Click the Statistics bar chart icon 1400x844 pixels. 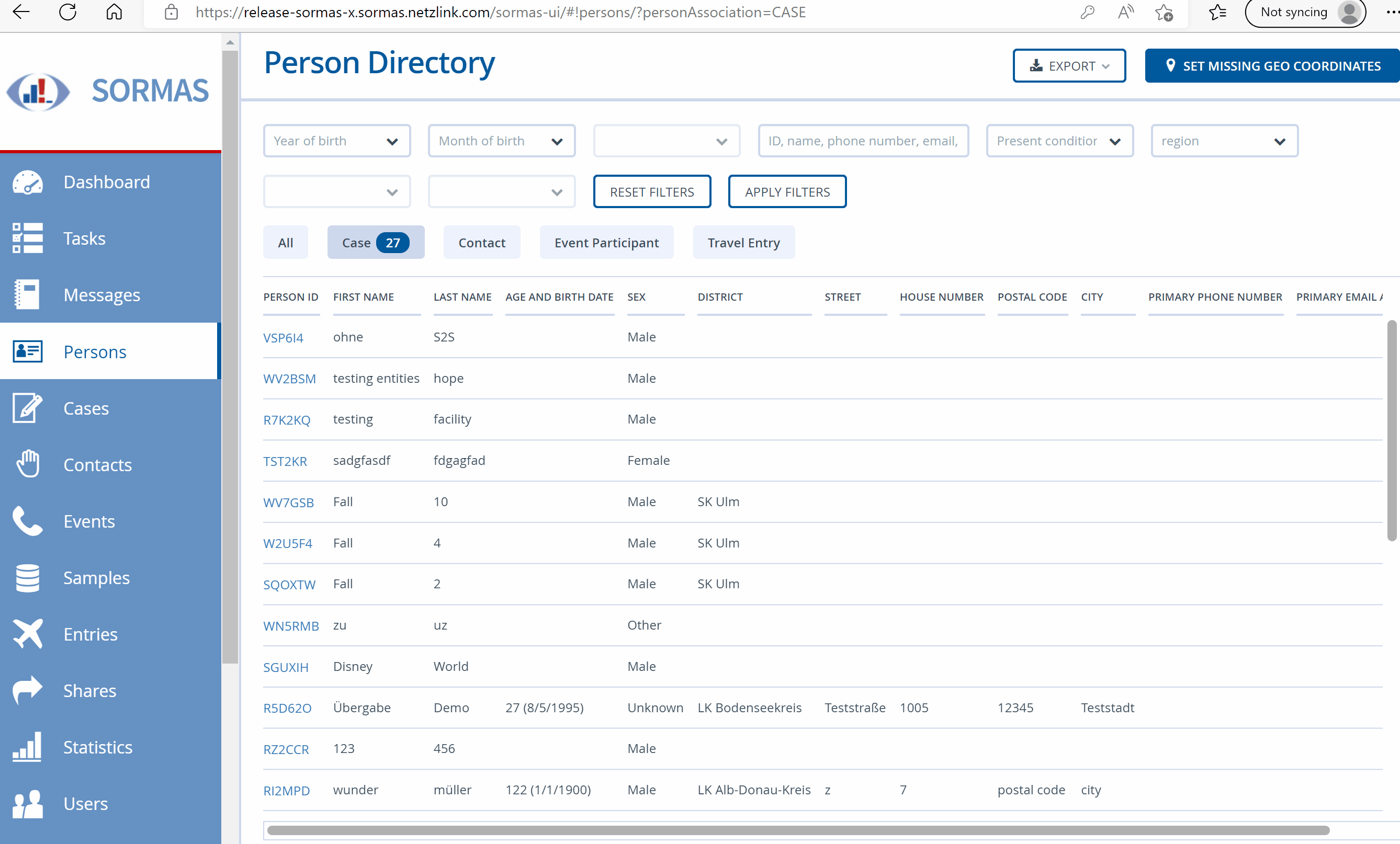pyautogui.click(x=27, y=747)
